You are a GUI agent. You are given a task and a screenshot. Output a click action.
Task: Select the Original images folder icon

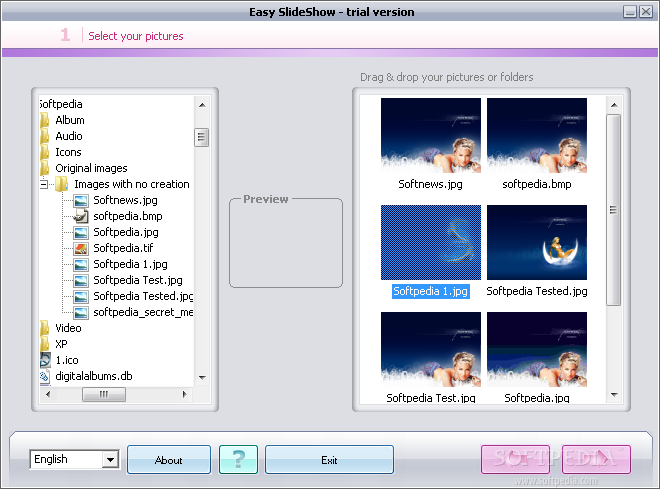point(45,168)
